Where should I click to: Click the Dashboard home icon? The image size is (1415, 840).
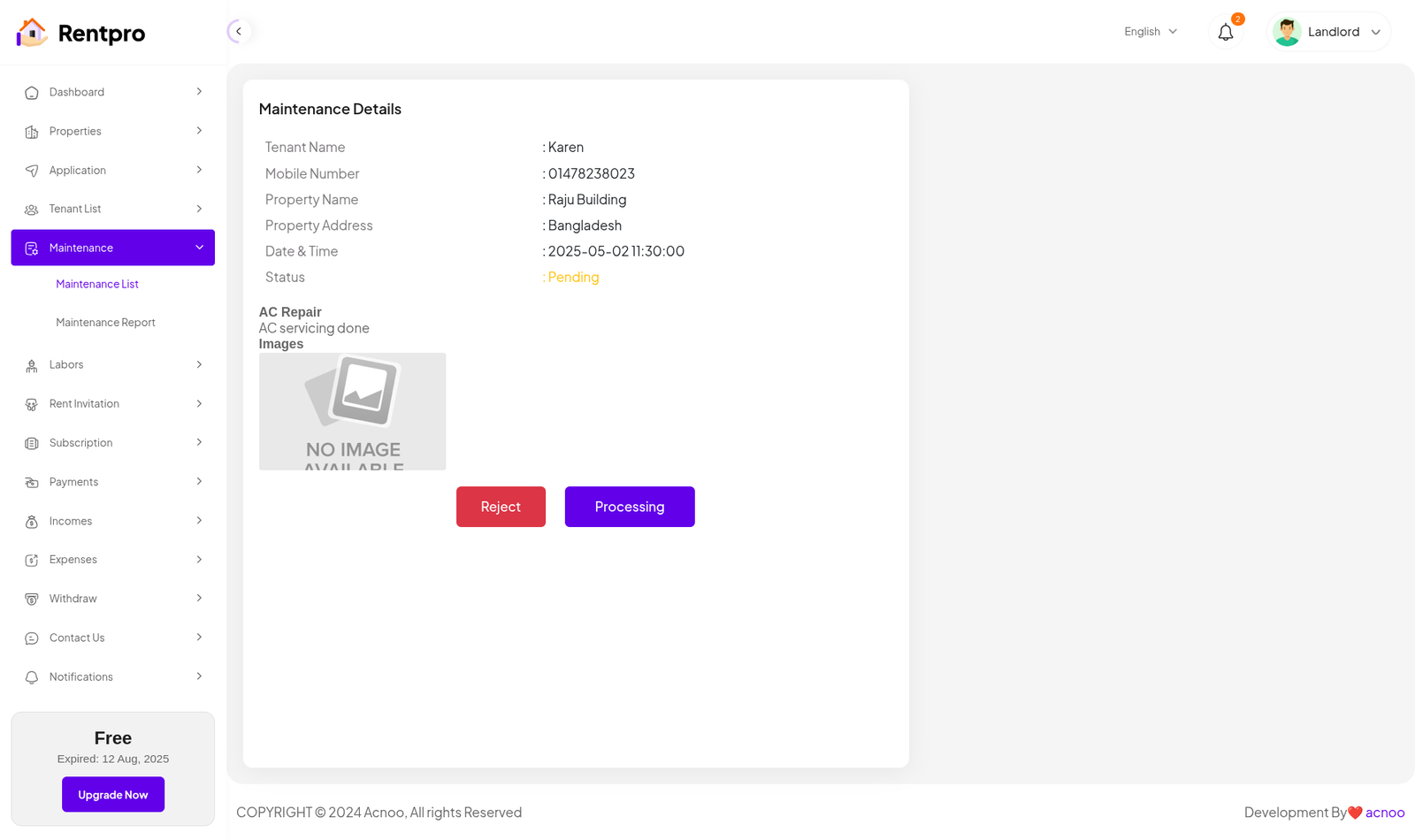point(32,93)
